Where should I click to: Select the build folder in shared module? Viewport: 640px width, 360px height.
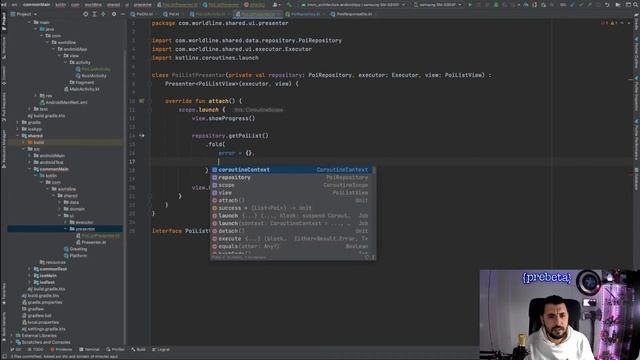[x=36, y=142]
